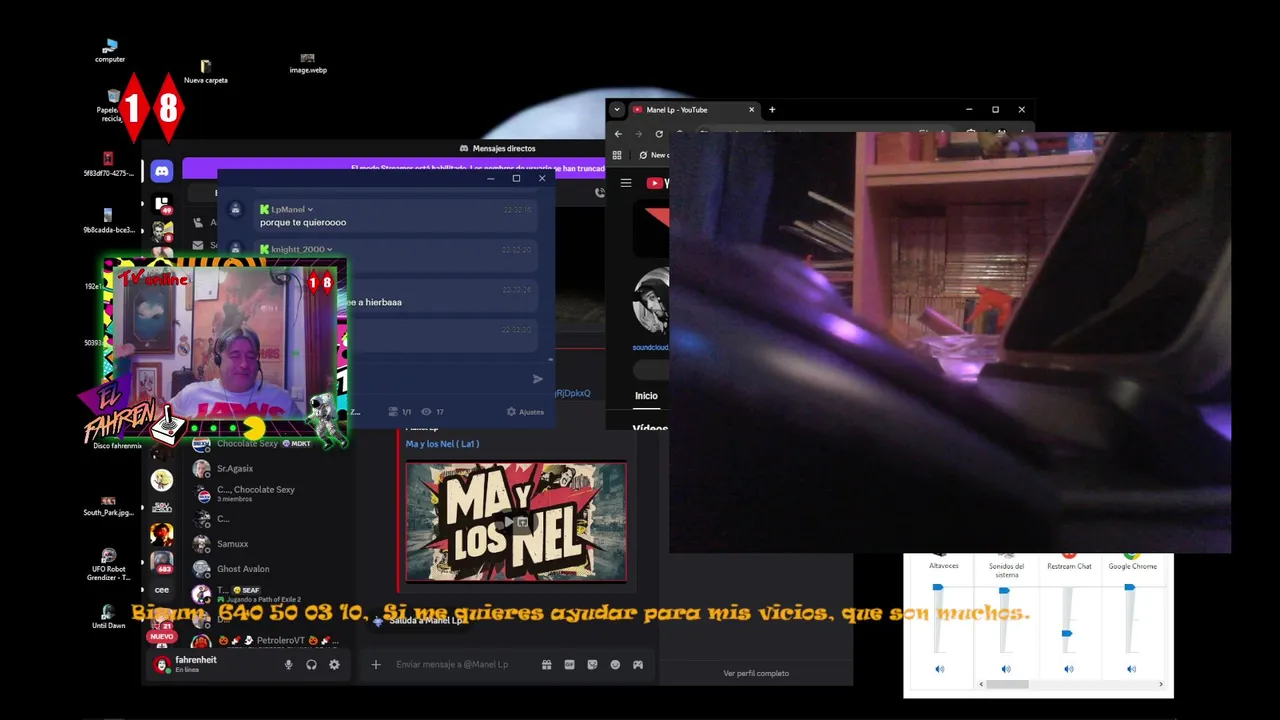Select the Inicio tab on YouTube channel

[646, 396]
